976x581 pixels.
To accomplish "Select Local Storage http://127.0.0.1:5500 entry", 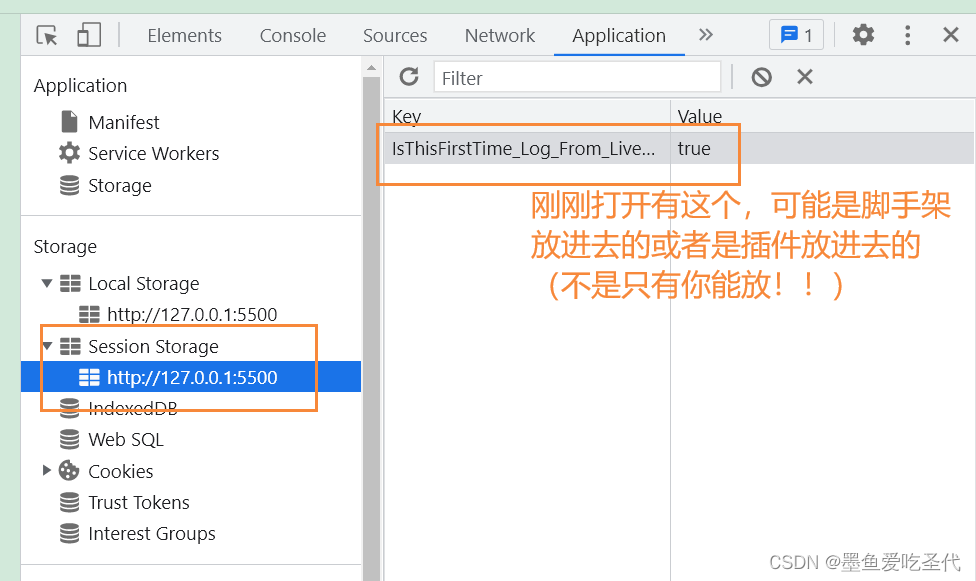I will (192, 314).
